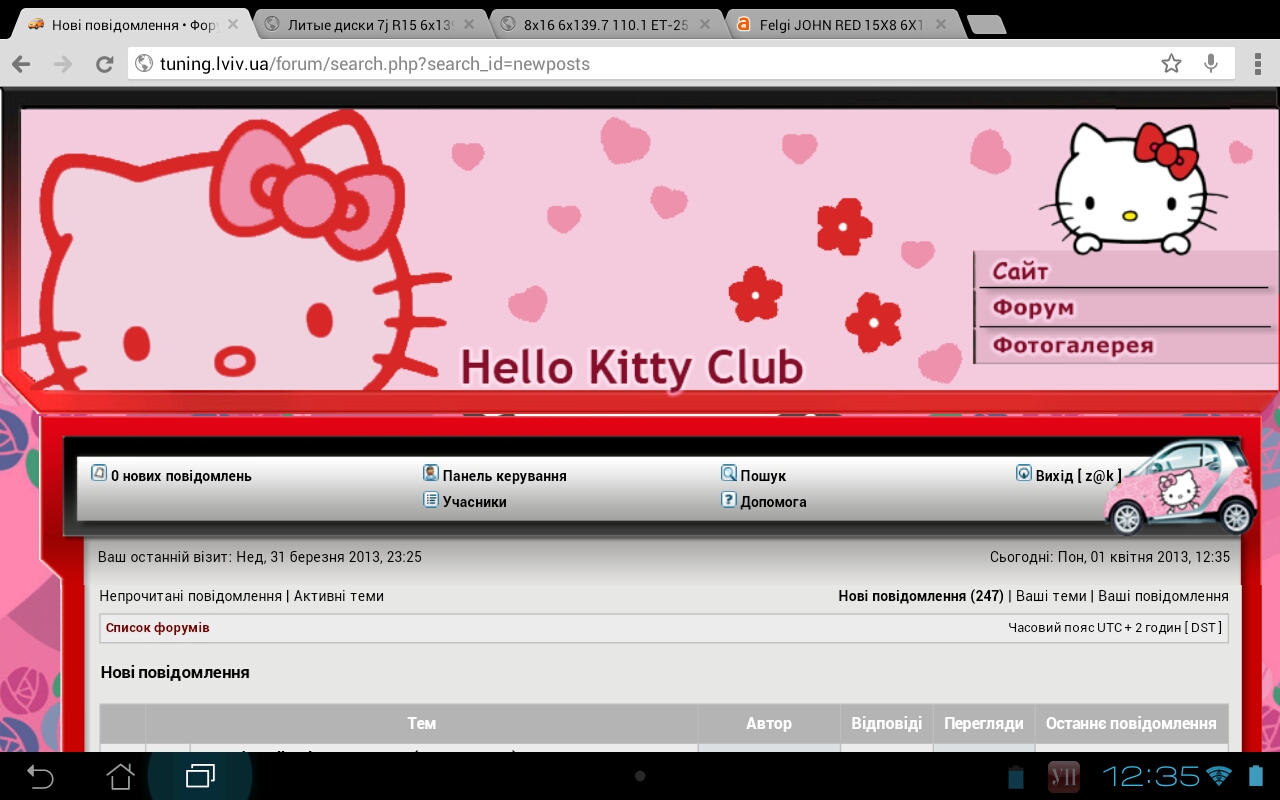The width and height of the screenshot is (1280, 800).
Task: Open the 'Сайт' banner menu item
Action: coord(1020,271)
